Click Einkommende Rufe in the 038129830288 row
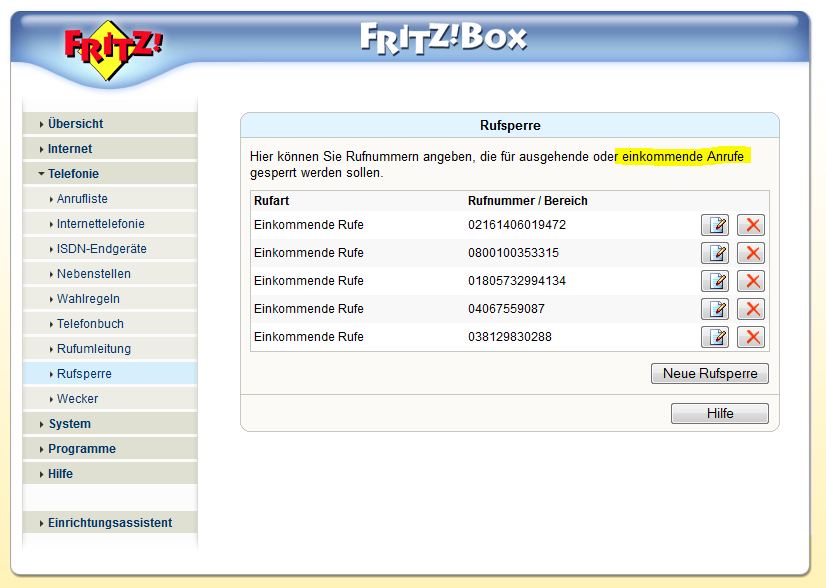This screenshot has width=826, height=588. pyautogui.click(x=309, y=337)
